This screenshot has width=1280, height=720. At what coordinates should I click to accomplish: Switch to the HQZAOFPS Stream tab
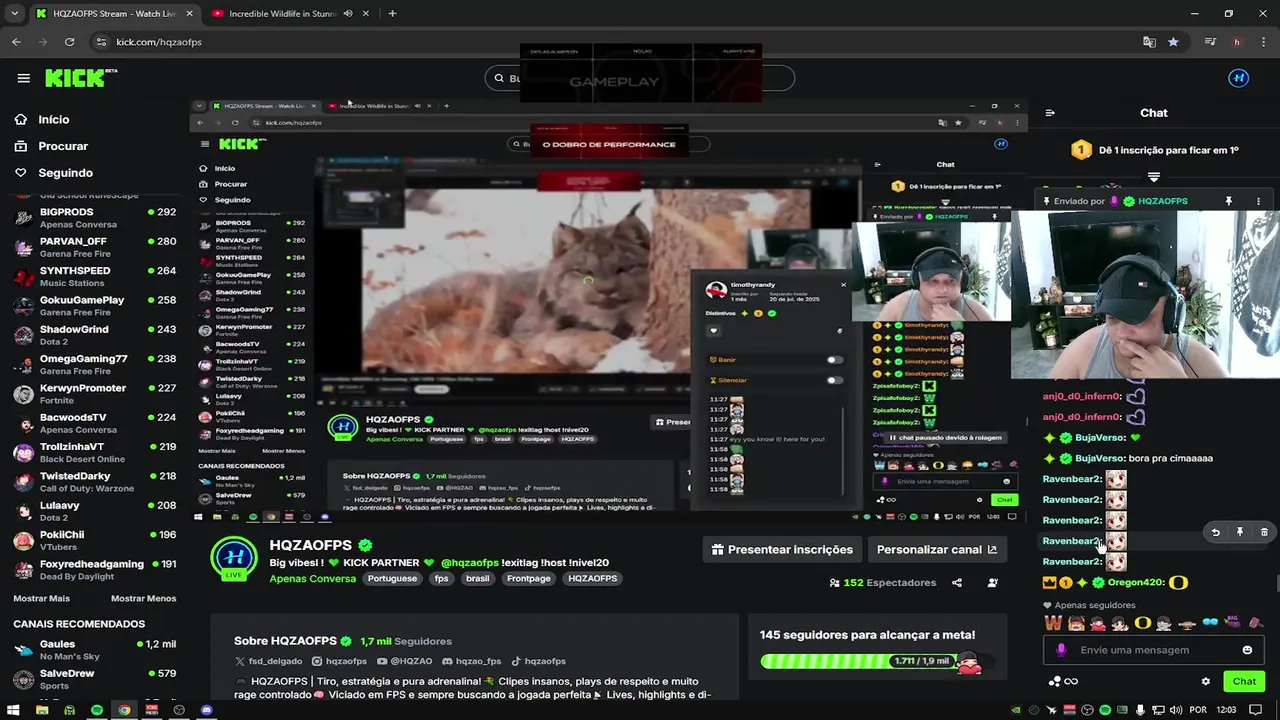[113, 13]
